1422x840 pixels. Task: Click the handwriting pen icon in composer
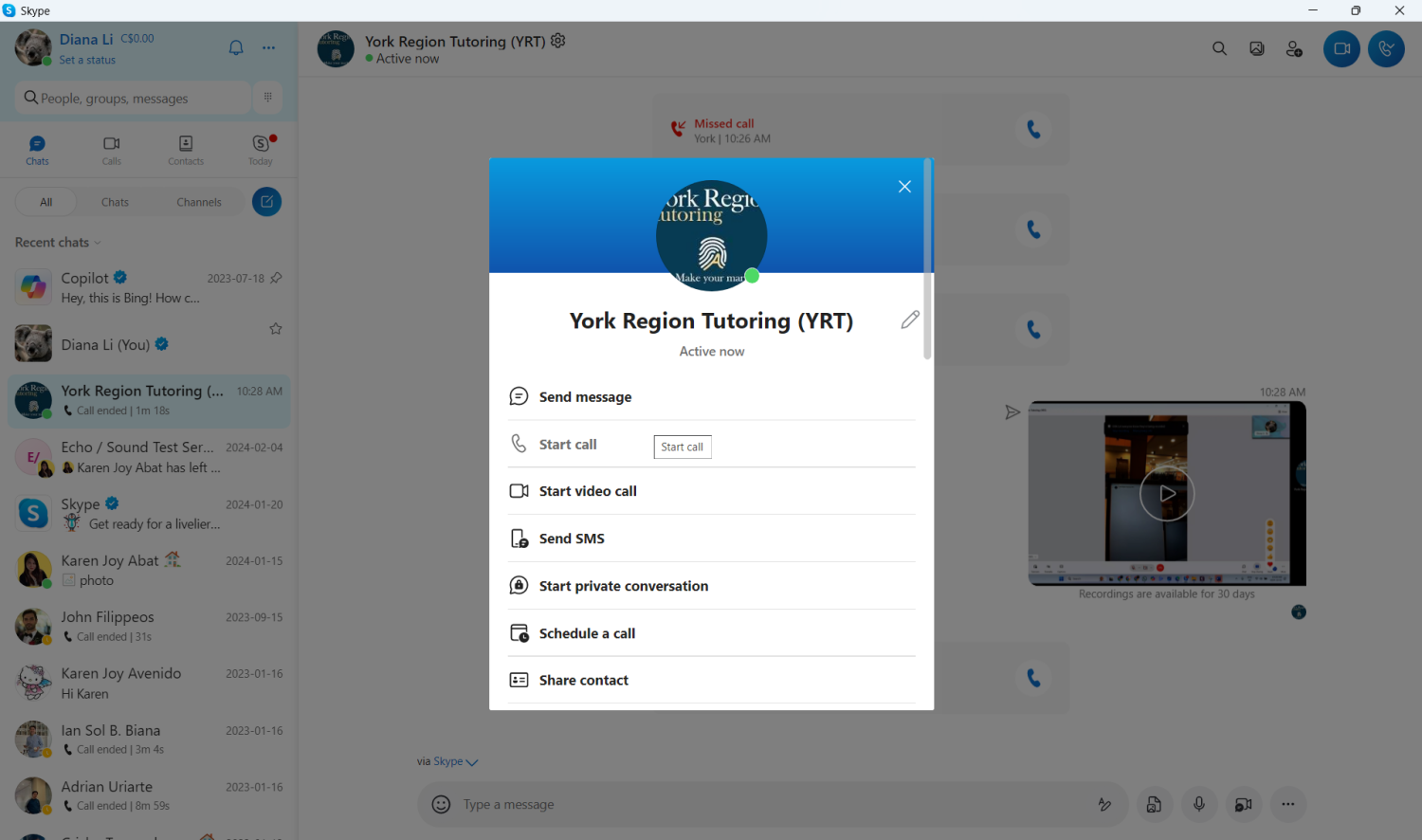point(1104,804)
